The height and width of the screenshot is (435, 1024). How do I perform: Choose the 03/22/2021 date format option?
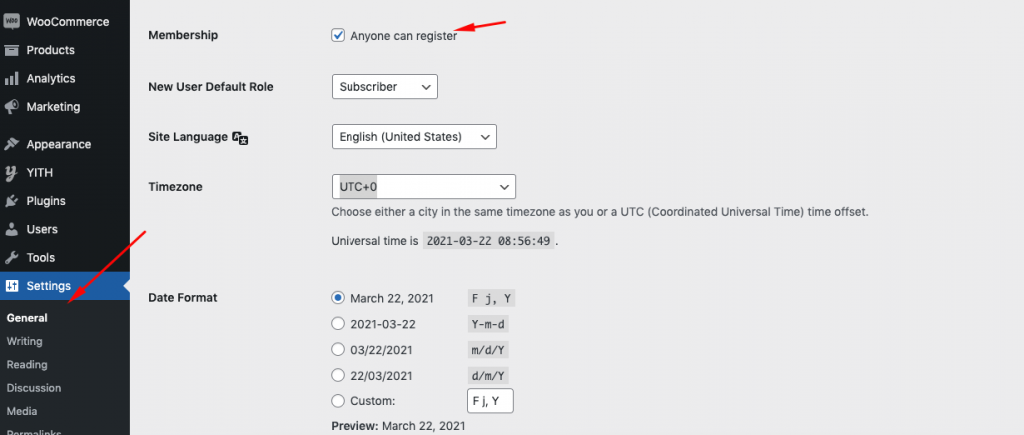[x=338, y=350]
